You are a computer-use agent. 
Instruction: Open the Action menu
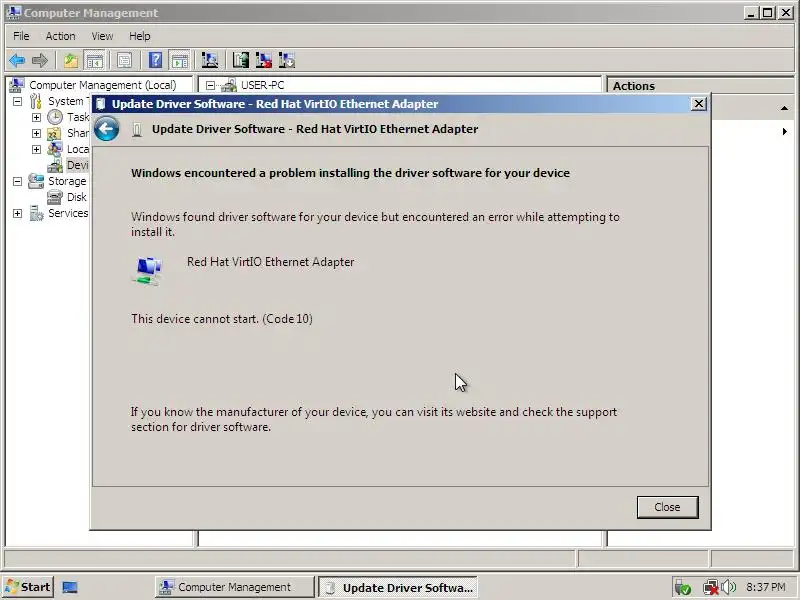(x=60, y=36)
